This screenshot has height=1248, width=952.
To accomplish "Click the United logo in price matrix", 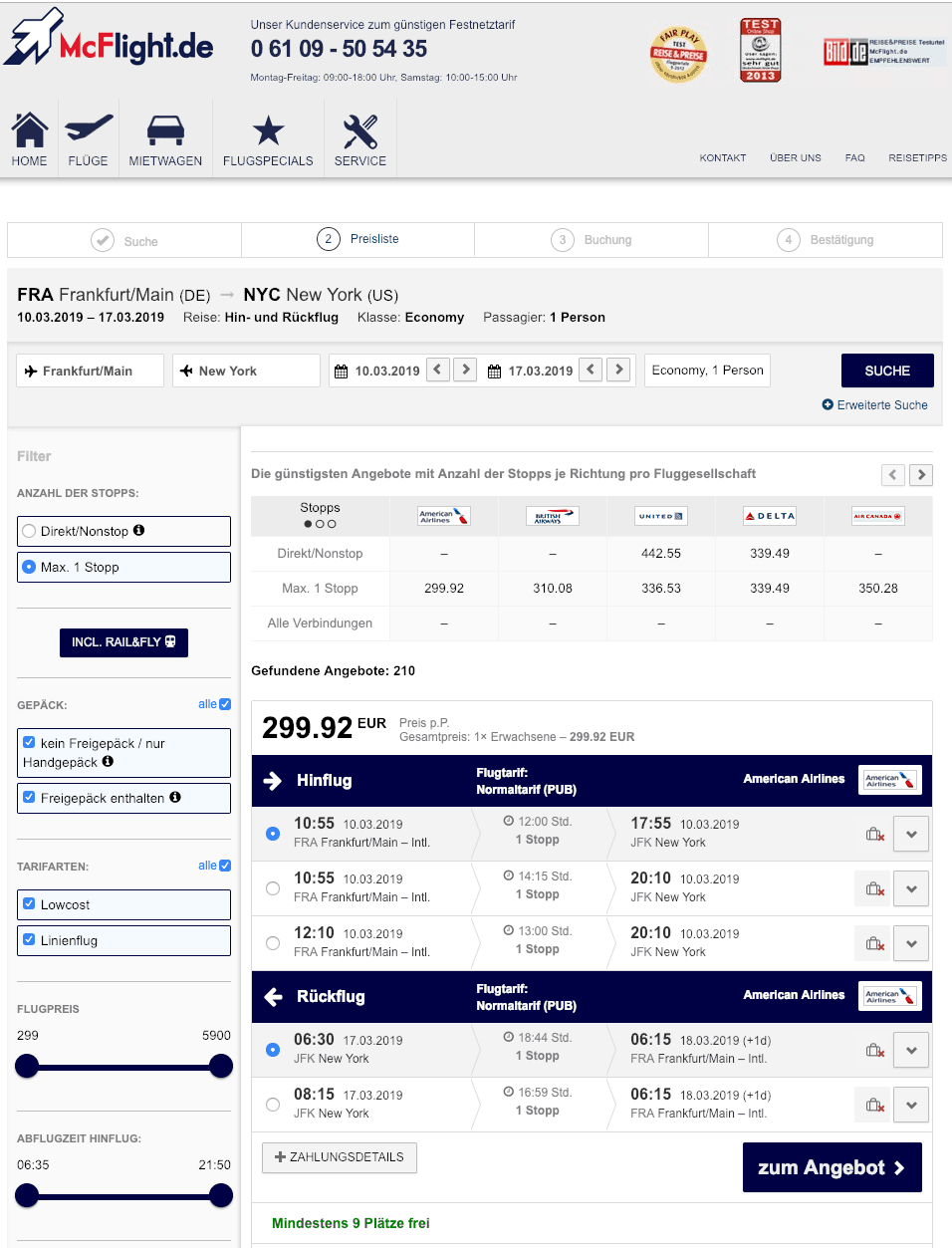I will pos(661,516).
